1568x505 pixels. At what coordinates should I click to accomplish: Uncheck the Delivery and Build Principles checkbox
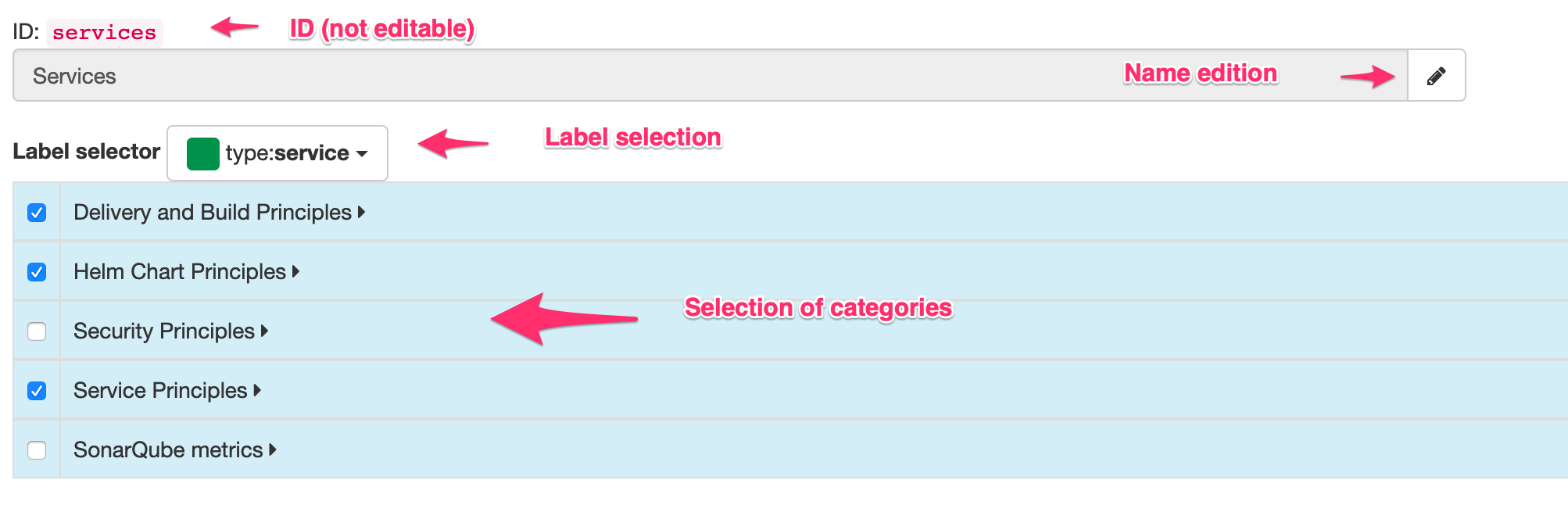click(37, 213)
